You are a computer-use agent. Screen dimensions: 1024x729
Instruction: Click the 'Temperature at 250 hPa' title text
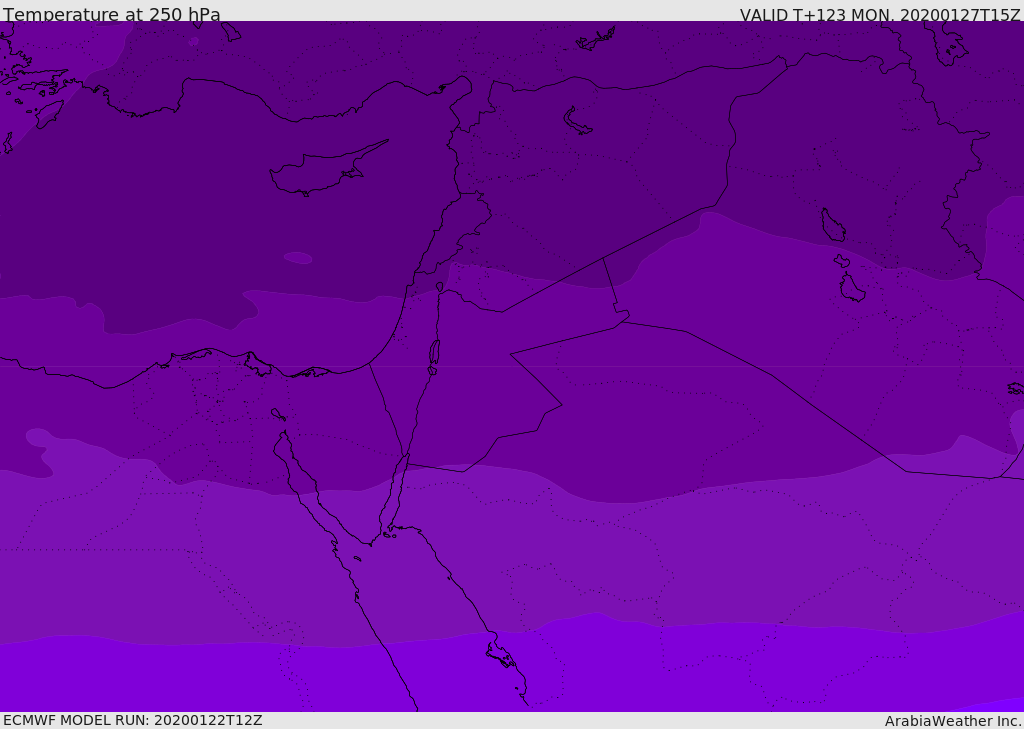pos(112,14)
